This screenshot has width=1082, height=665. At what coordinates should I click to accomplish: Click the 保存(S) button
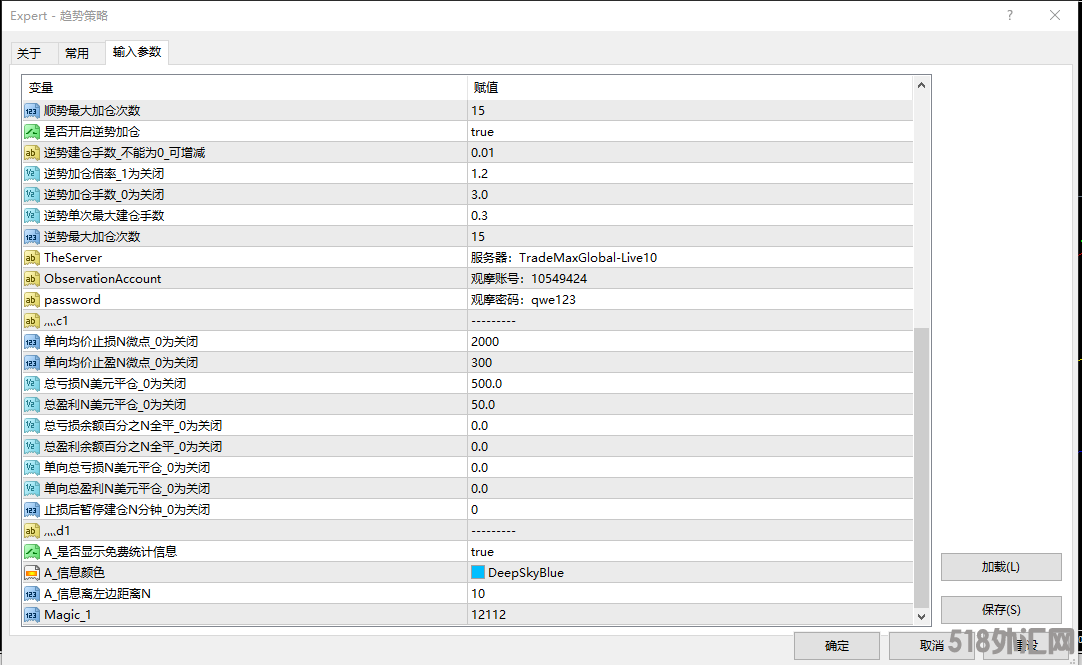click(x=1000, y=610)
